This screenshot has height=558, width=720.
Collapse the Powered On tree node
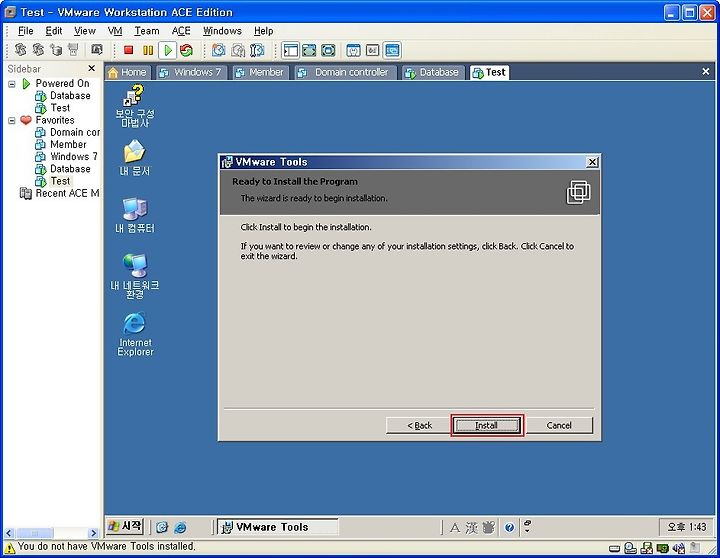click(x=12, y=84)
